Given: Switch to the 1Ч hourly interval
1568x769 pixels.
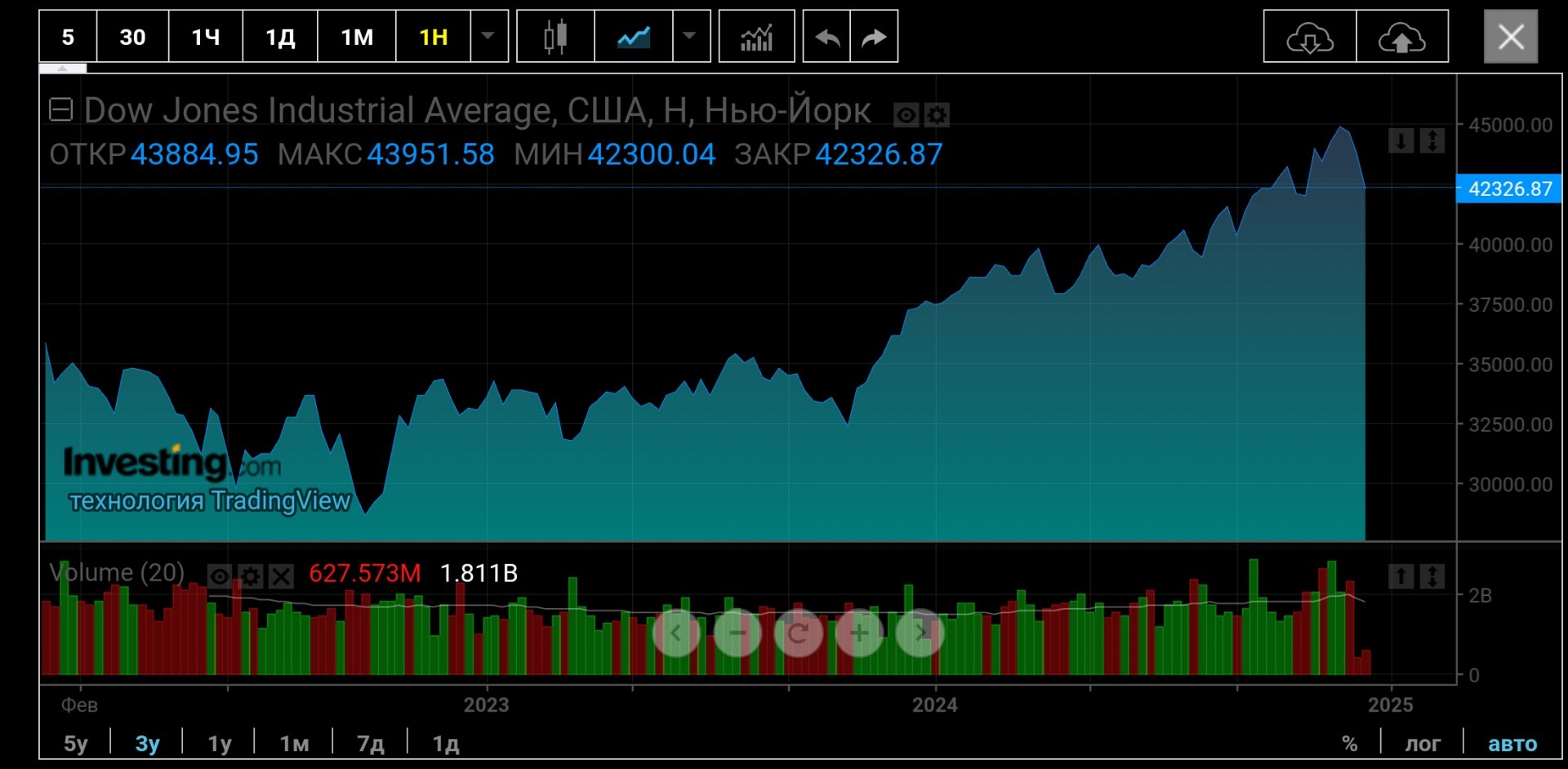Looking at the screenshot, I should coord(206,37).
